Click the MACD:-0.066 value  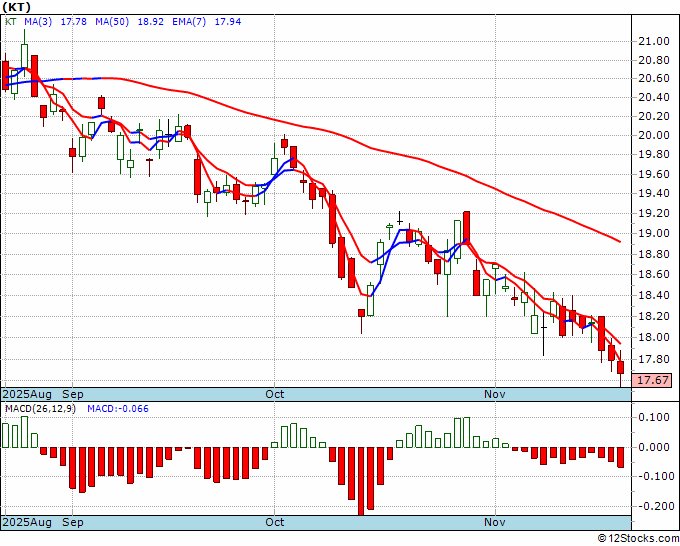pyautogui.click(x=118, y=409)
